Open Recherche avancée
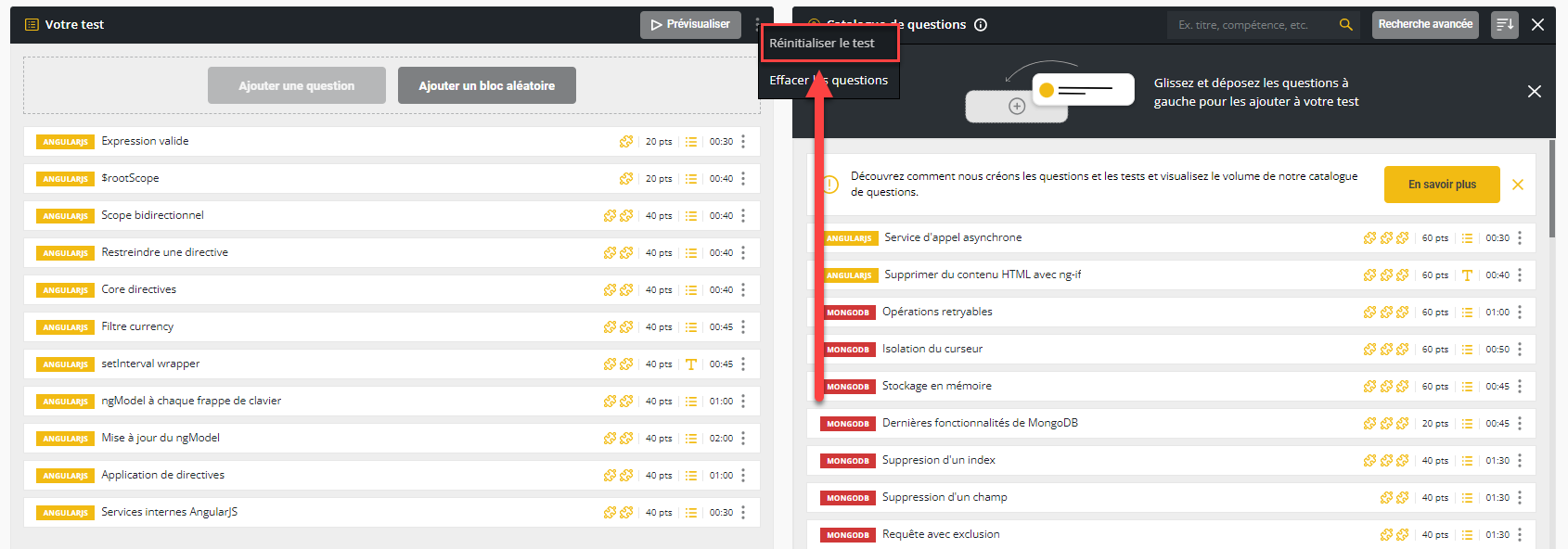 pos(1424,25)
